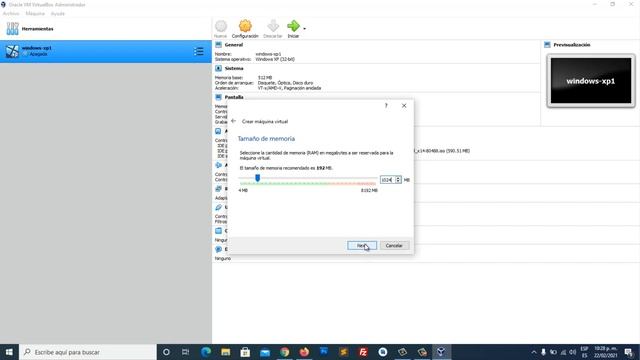Open FileZilla from taskbar
The image size is (640, 360).
[363, 352]
